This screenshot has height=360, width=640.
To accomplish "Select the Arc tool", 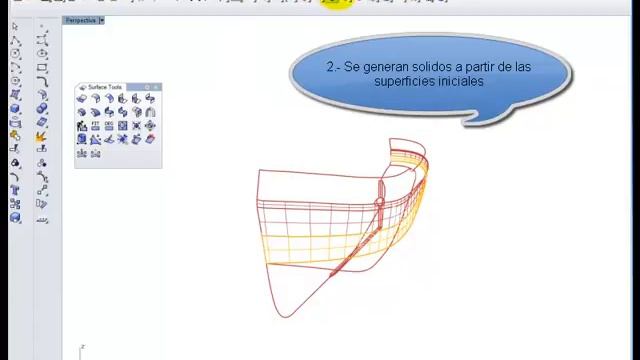I will coord(15,67).
